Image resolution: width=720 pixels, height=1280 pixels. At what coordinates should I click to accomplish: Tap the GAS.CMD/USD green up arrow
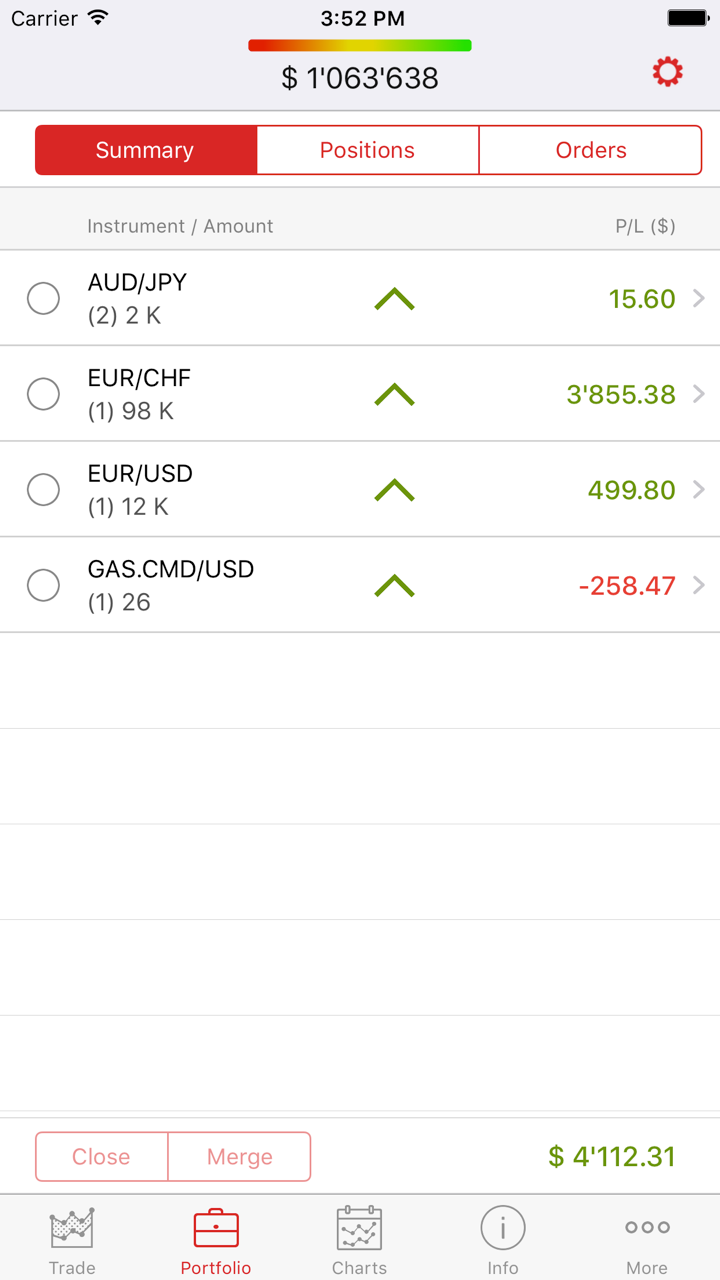[394, 585]
